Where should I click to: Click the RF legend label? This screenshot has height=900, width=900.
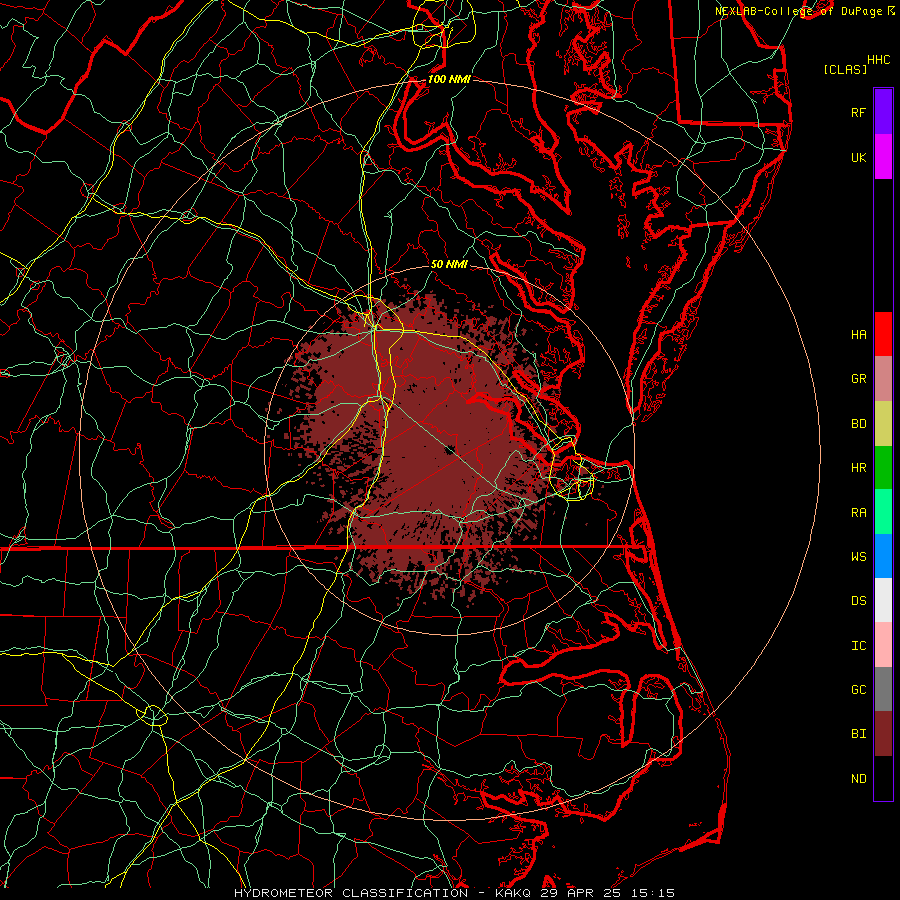(858, 112)
